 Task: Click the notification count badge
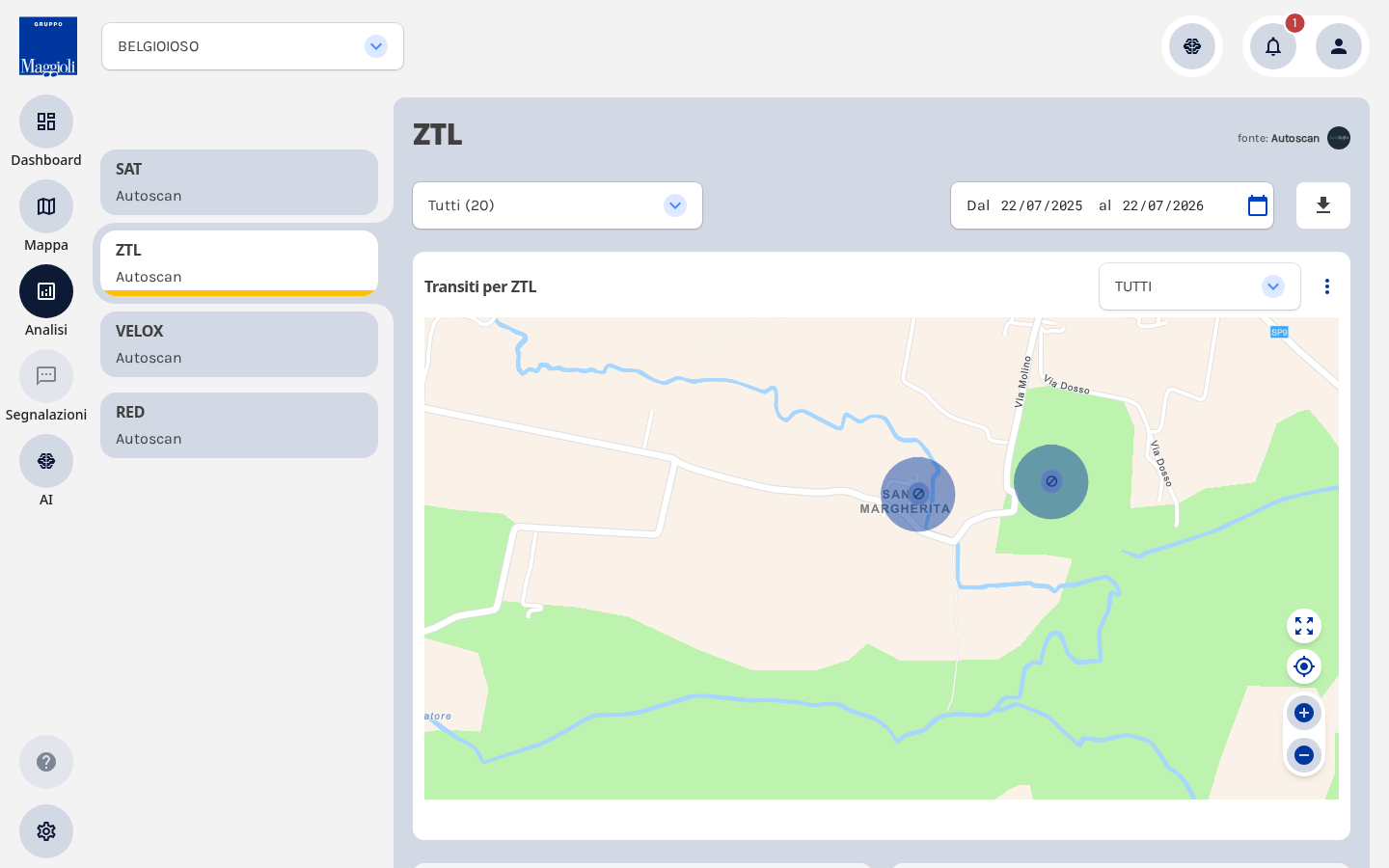[1294, 23]
